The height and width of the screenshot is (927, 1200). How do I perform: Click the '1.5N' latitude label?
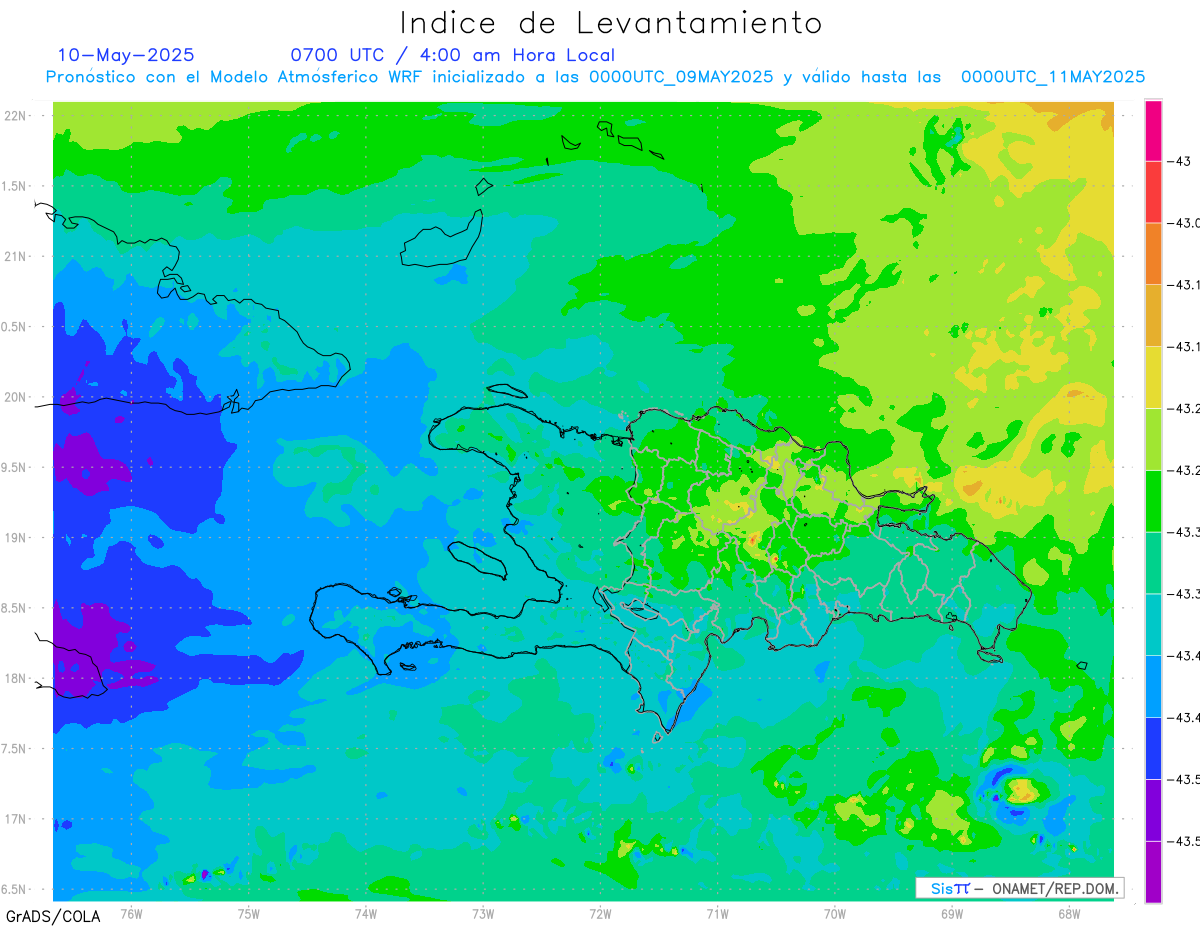(15, 186)
